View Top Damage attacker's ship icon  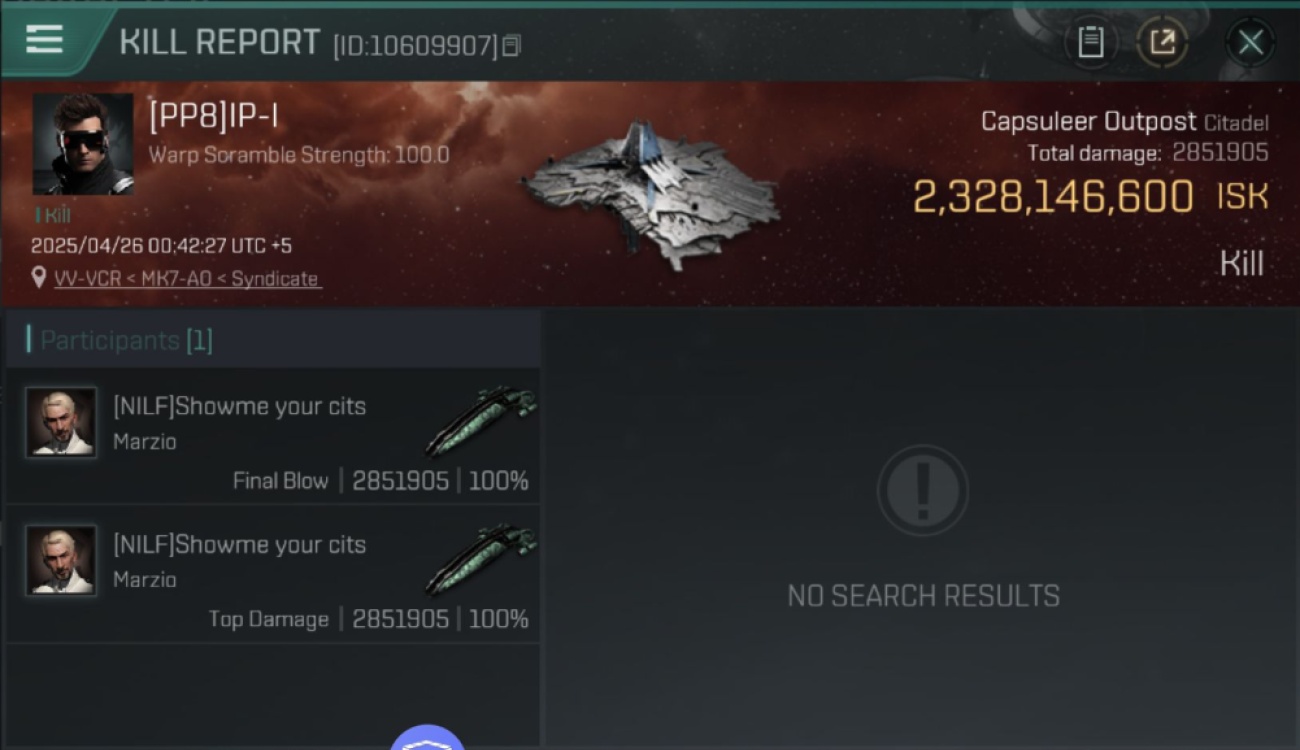point(481,558)
